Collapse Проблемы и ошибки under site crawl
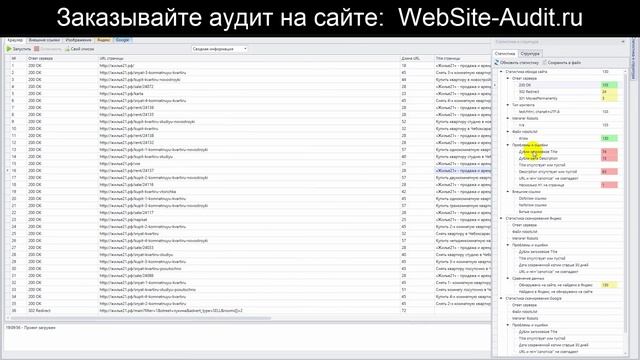This screenshot has width=640, height=360. (508, 145)
